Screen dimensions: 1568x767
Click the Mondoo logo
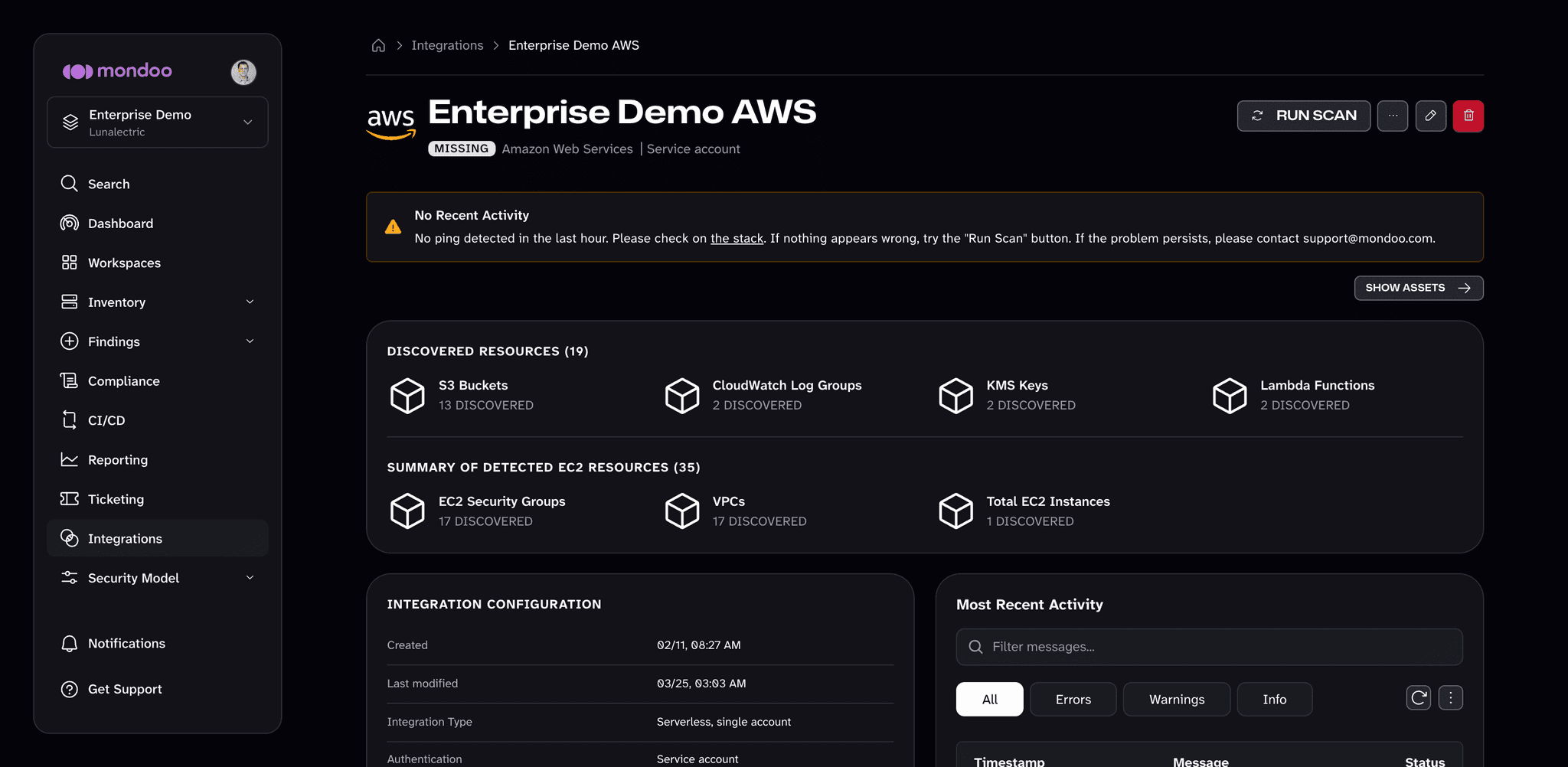(x=117, y=71)
